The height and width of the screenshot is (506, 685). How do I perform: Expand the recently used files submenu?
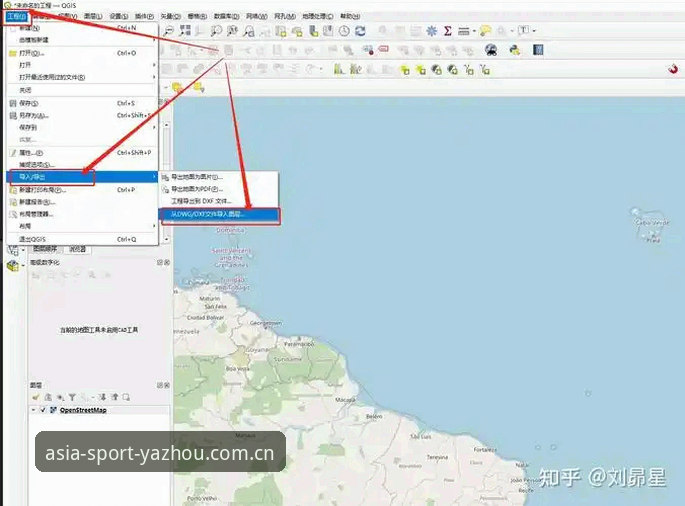coord(83,77)
